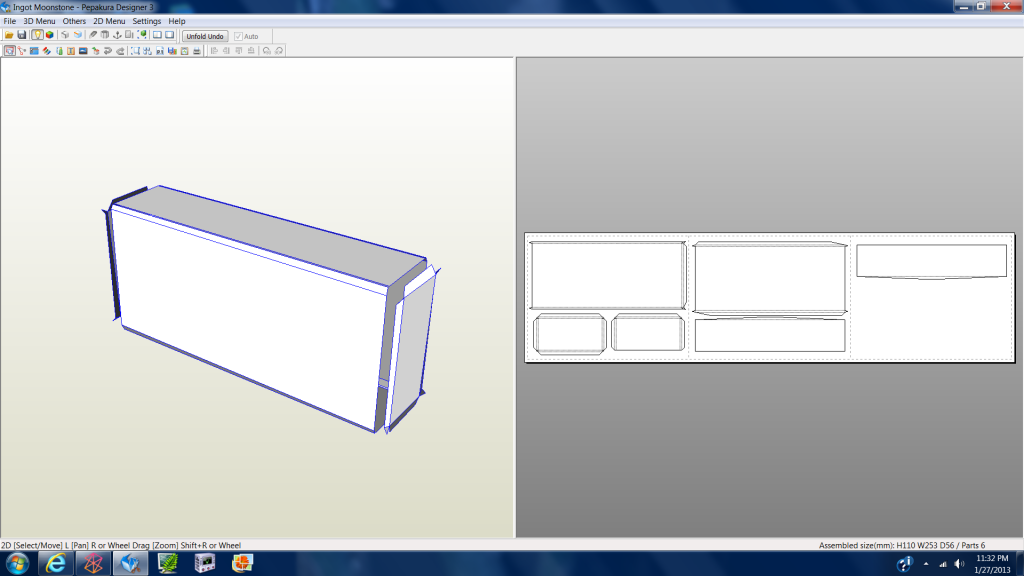This screenshot has height=576, width=1024.
Task: Select the small octagonal bottom-left pattern part
Action: 569,334
